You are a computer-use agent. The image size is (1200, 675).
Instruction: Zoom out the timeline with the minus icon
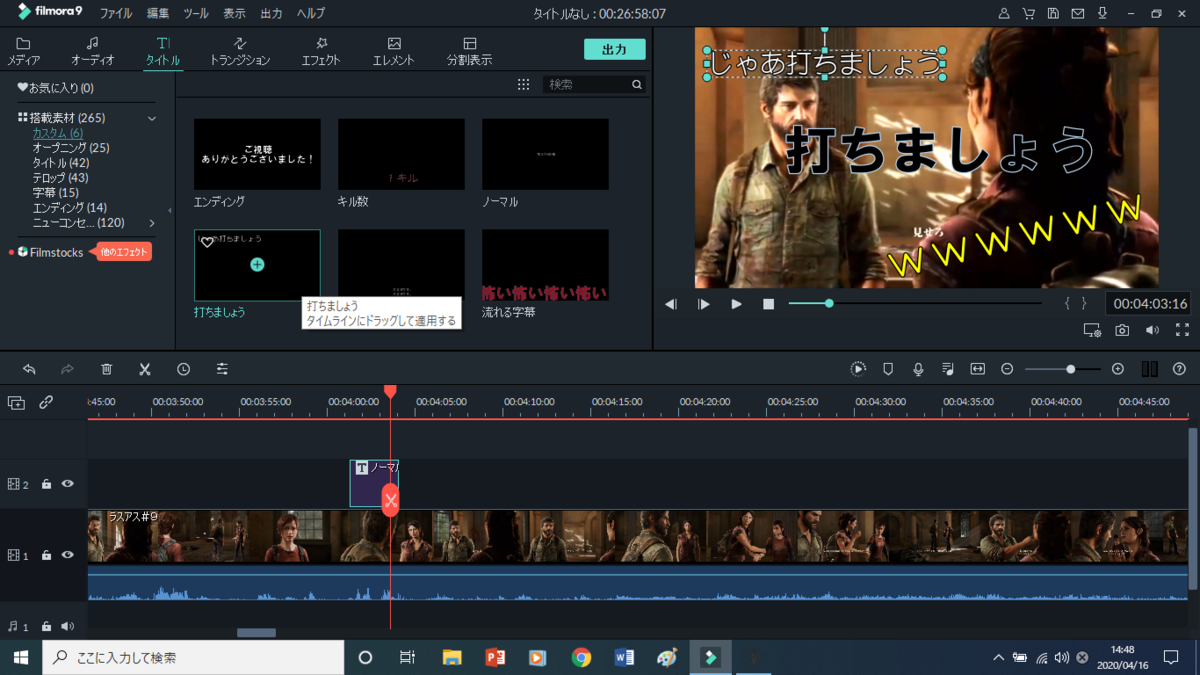point(1007,369)
